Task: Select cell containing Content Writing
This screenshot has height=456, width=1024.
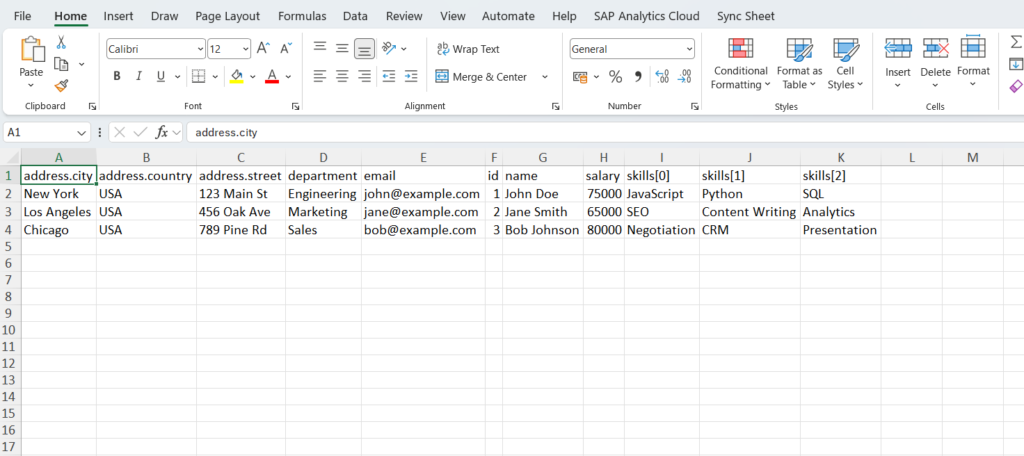Action: click(750, 212)
